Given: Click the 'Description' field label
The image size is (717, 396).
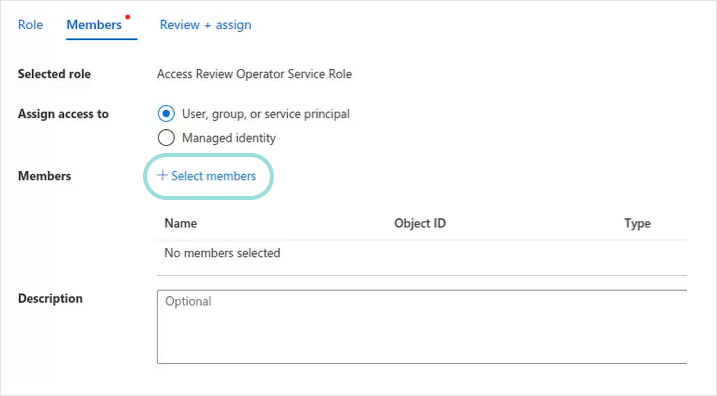Looking at the screenshot, I should [x=50, y=299].
